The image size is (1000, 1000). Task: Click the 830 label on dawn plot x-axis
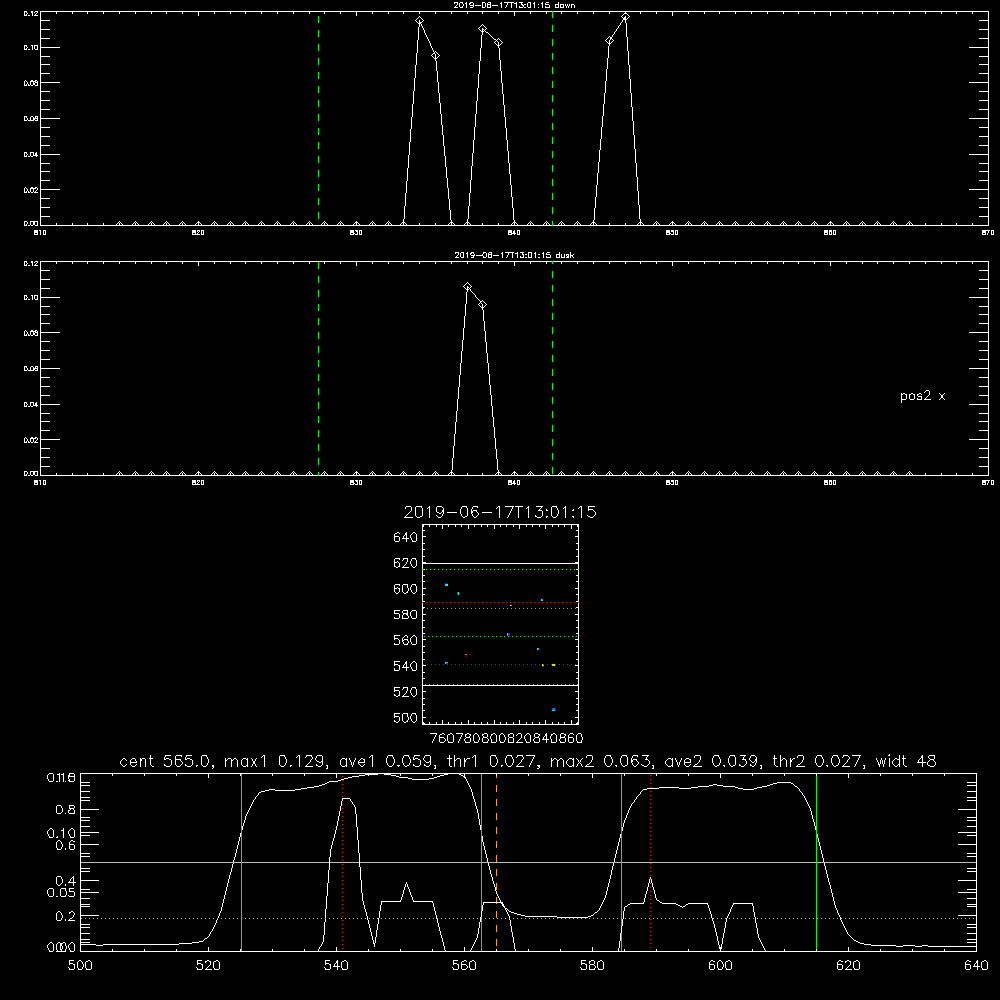(x=356, y=233)
